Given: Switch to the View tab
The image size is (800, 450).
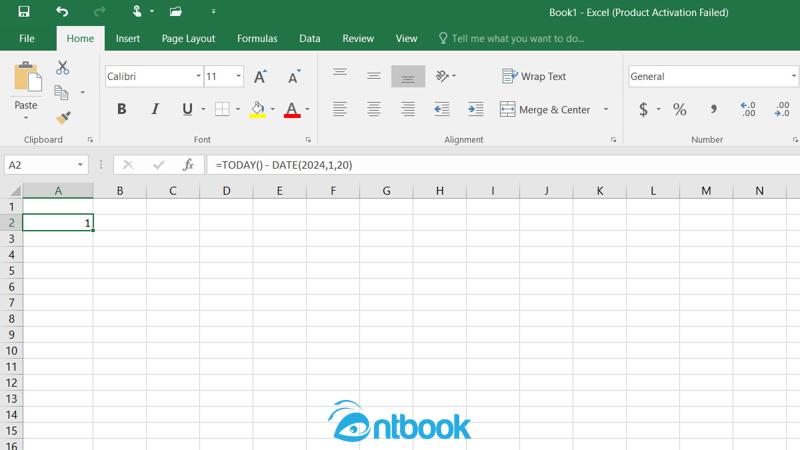Looking at the screenshot, I should pos(407,38).
